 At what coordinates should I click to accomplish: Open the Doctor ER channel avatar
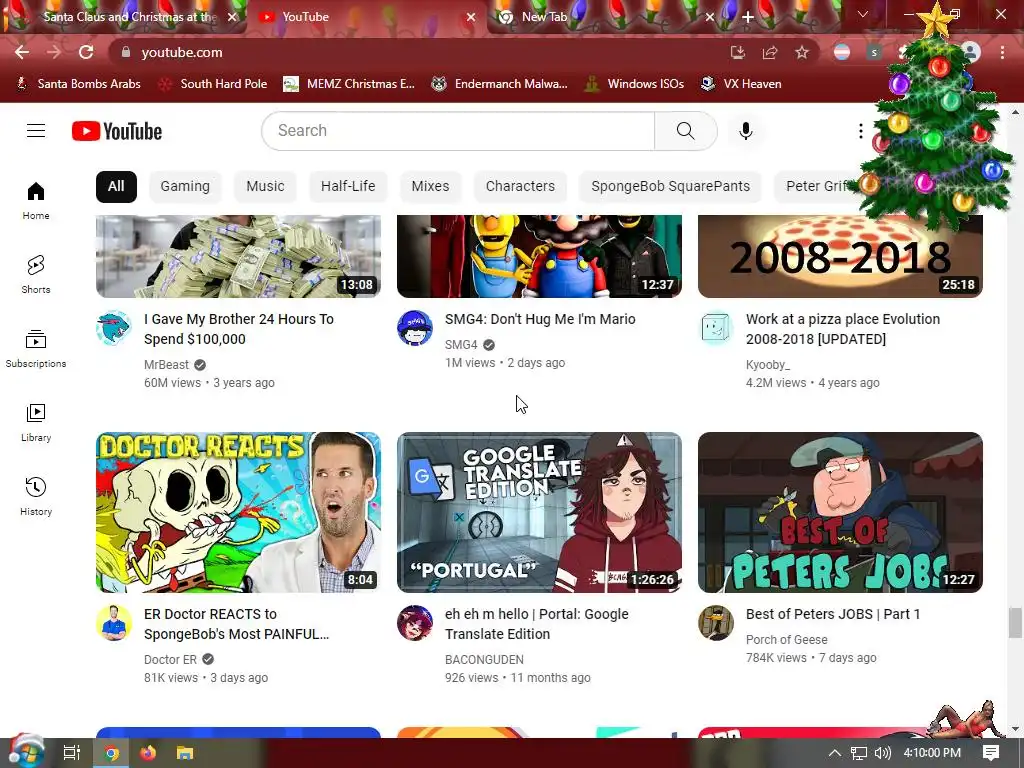[114, 622]
